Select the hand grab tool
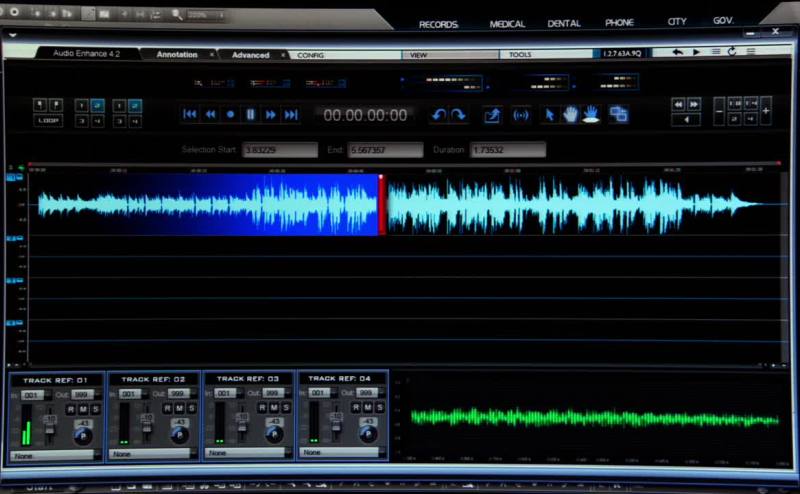Viewport: 800px width, 494px height. (571, 115)
